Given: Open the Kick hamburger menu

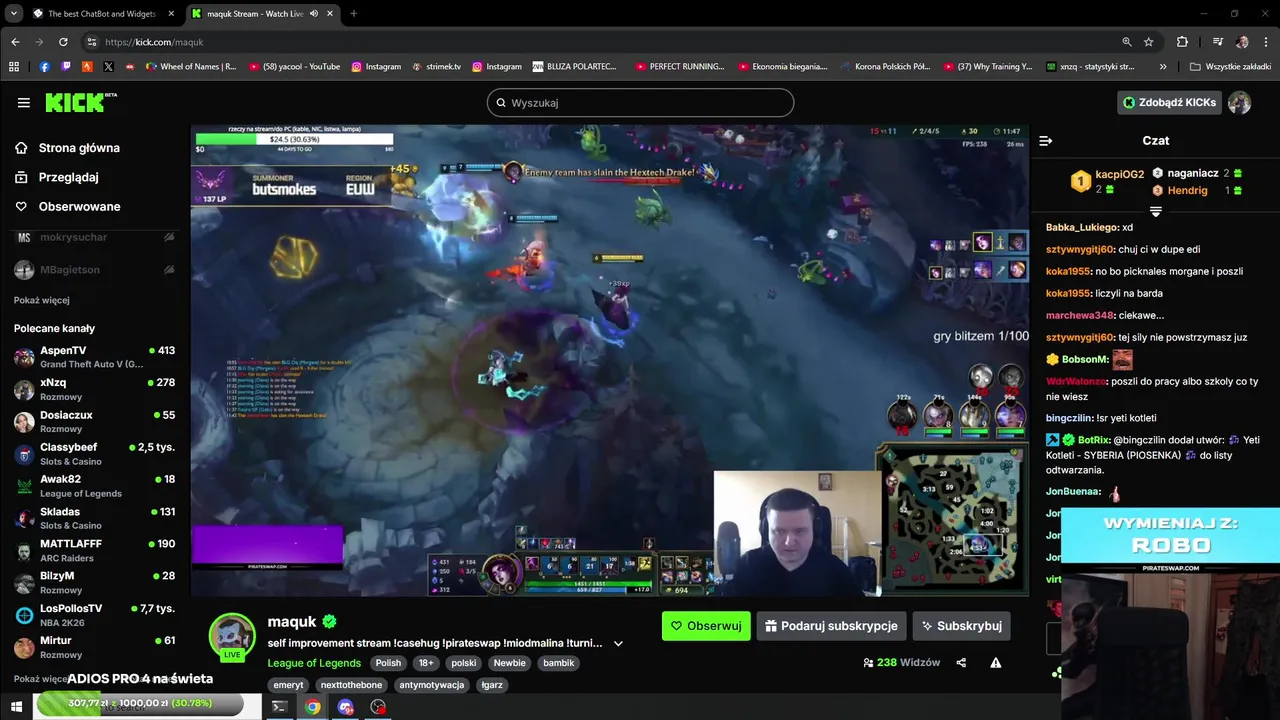Looking at the screenshot, I should (x=23, y=103).
